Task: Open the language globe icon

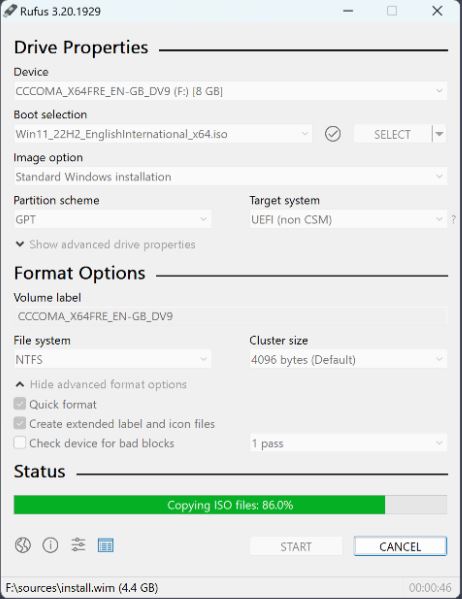Action: pos(23,545)
